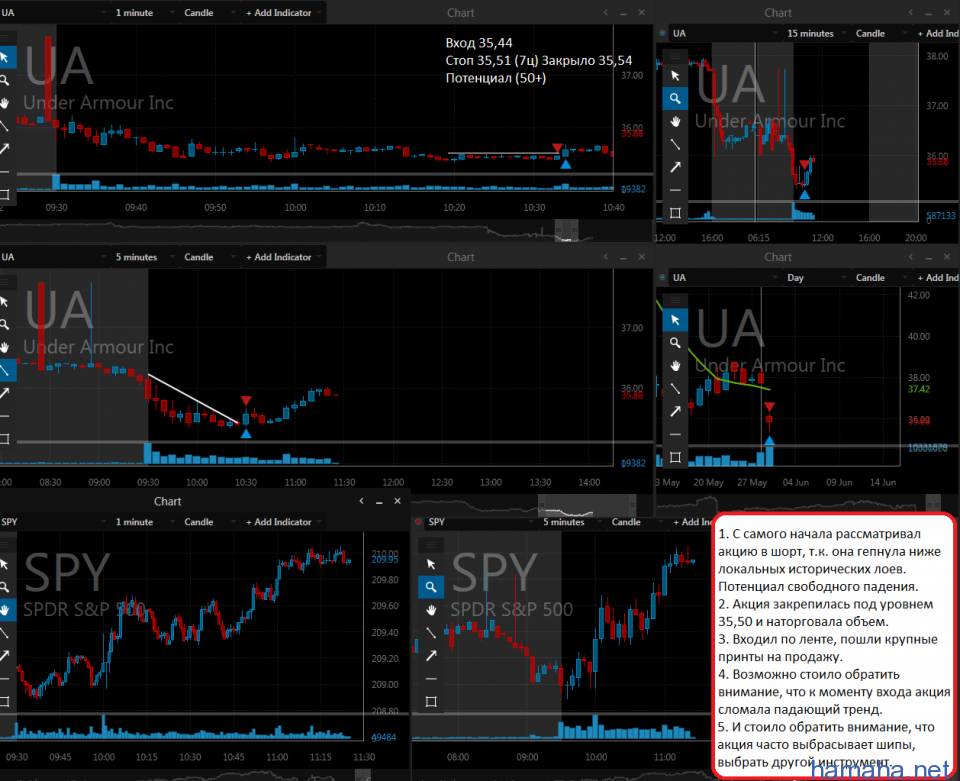960x781 pixels.
Task: Activate hand pan tool in SPY 1 minute chart
Action: [4, 610]
